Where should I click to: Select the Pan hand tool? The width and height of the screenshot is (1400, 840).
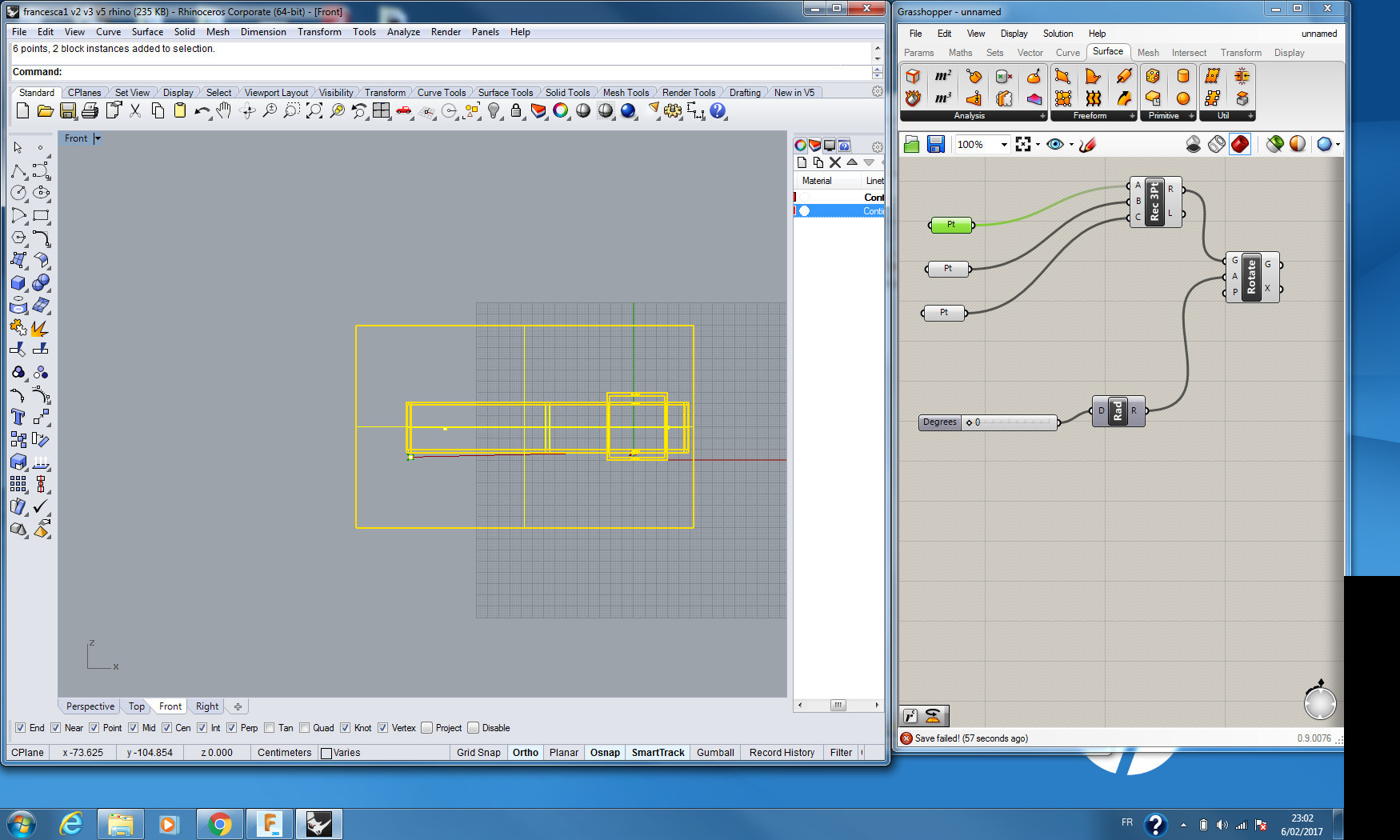[x=224, y=111]
